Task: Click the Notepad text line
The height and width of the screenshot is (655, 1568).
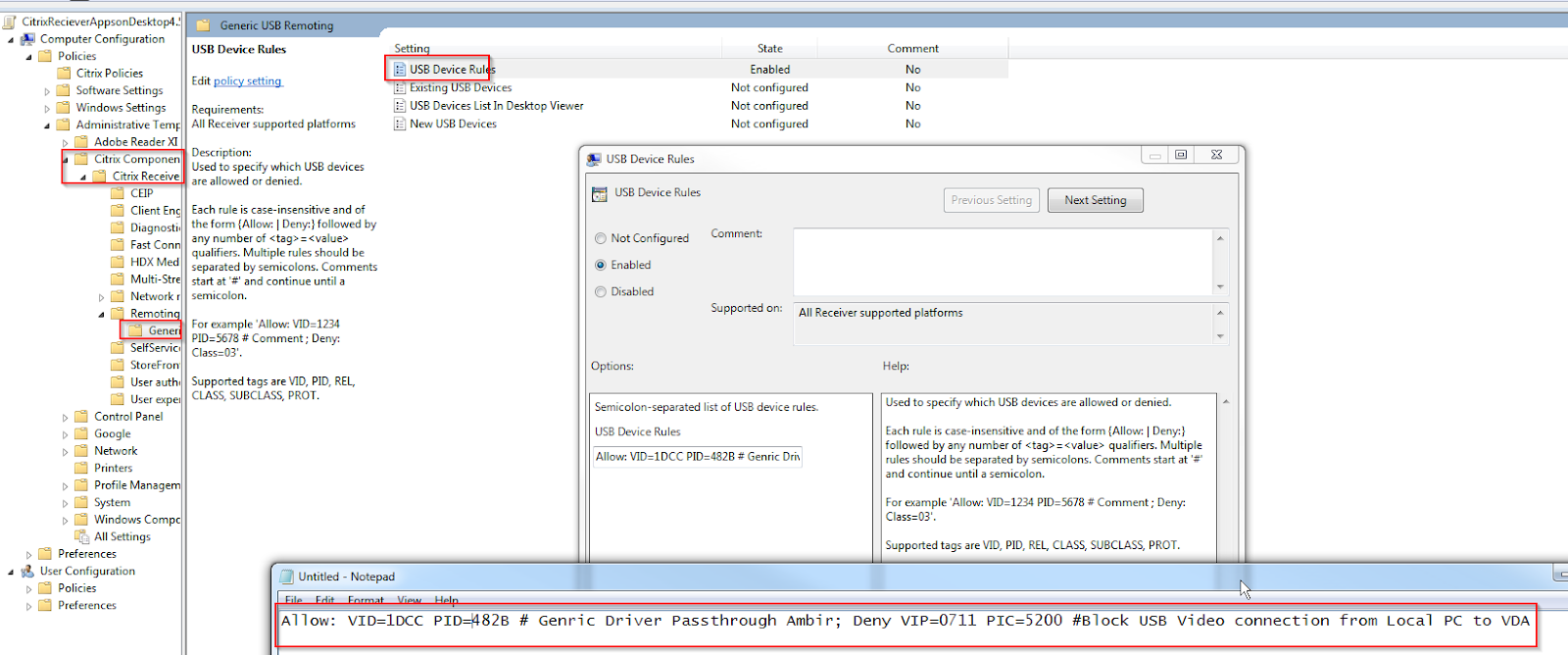Action: click(x=906, y=621)
